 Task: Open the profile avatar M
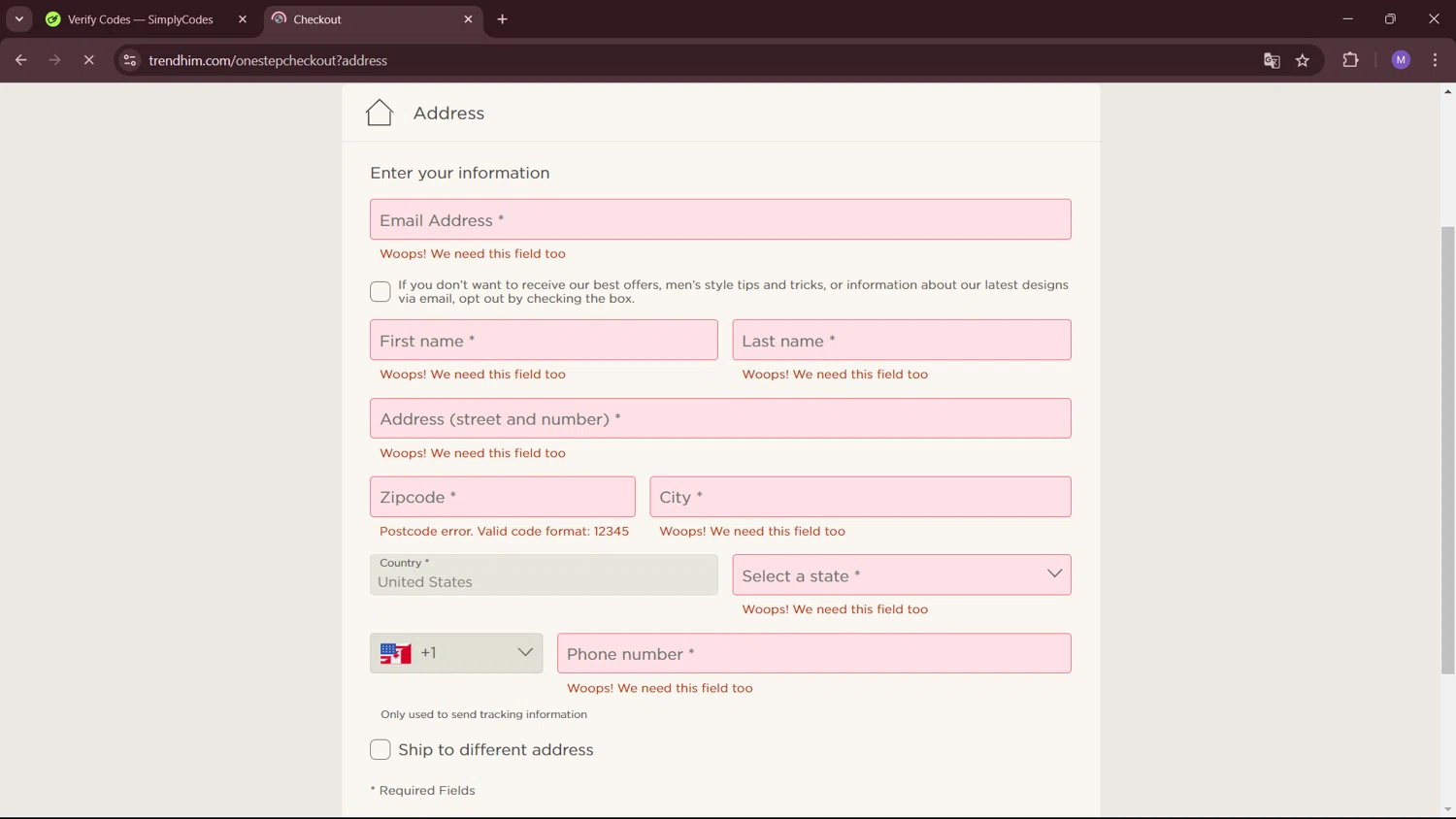(1401, 60)
